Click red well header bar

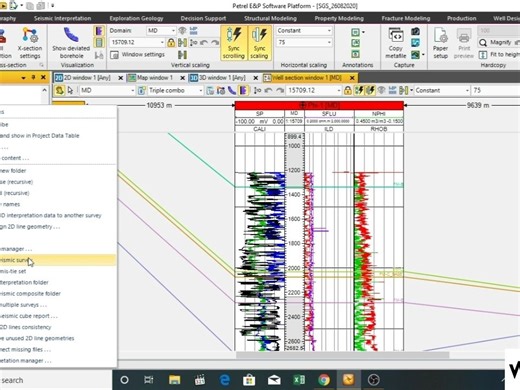(319, 105)
